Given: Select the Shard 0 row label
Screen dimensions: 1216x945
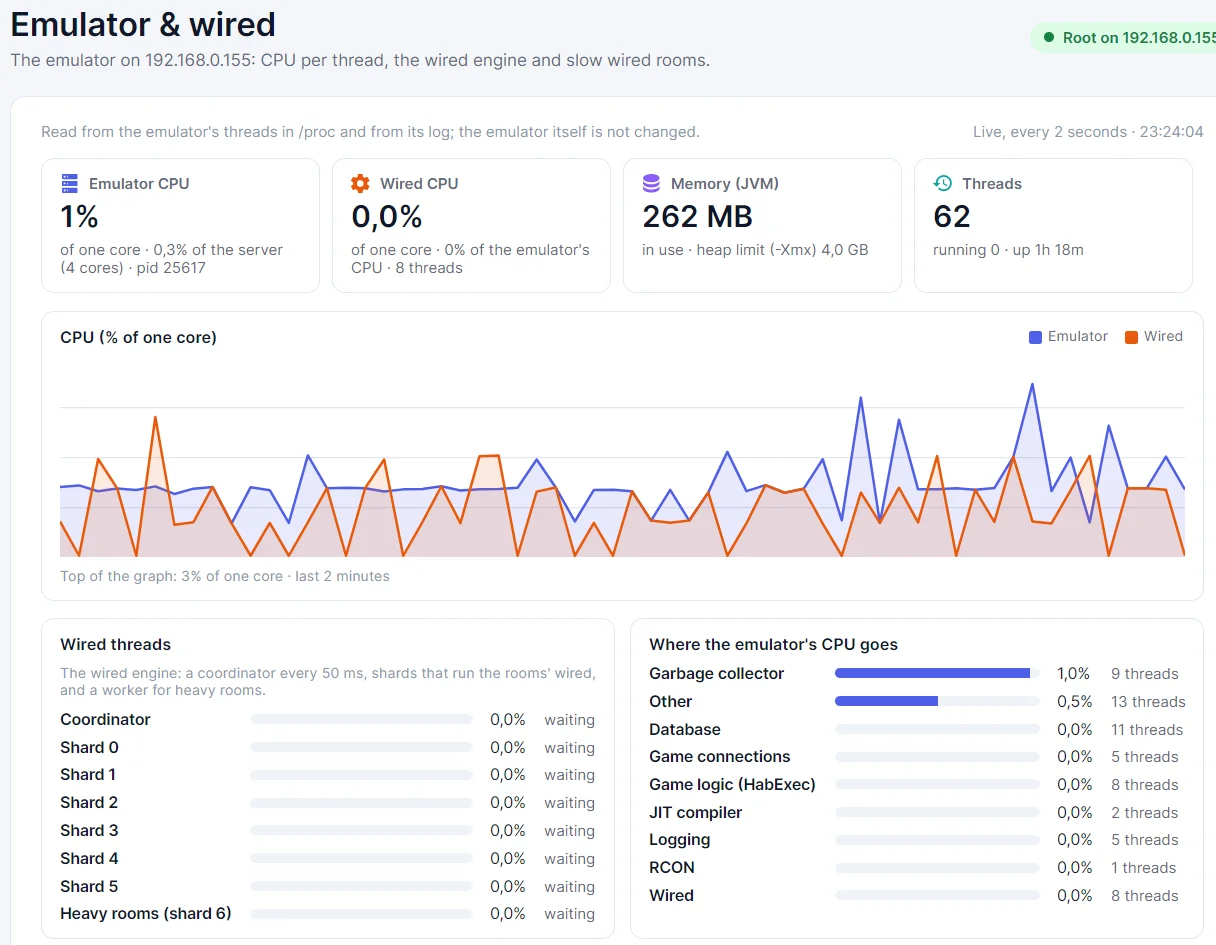Looking at the screenshot, I should (89, 748).
